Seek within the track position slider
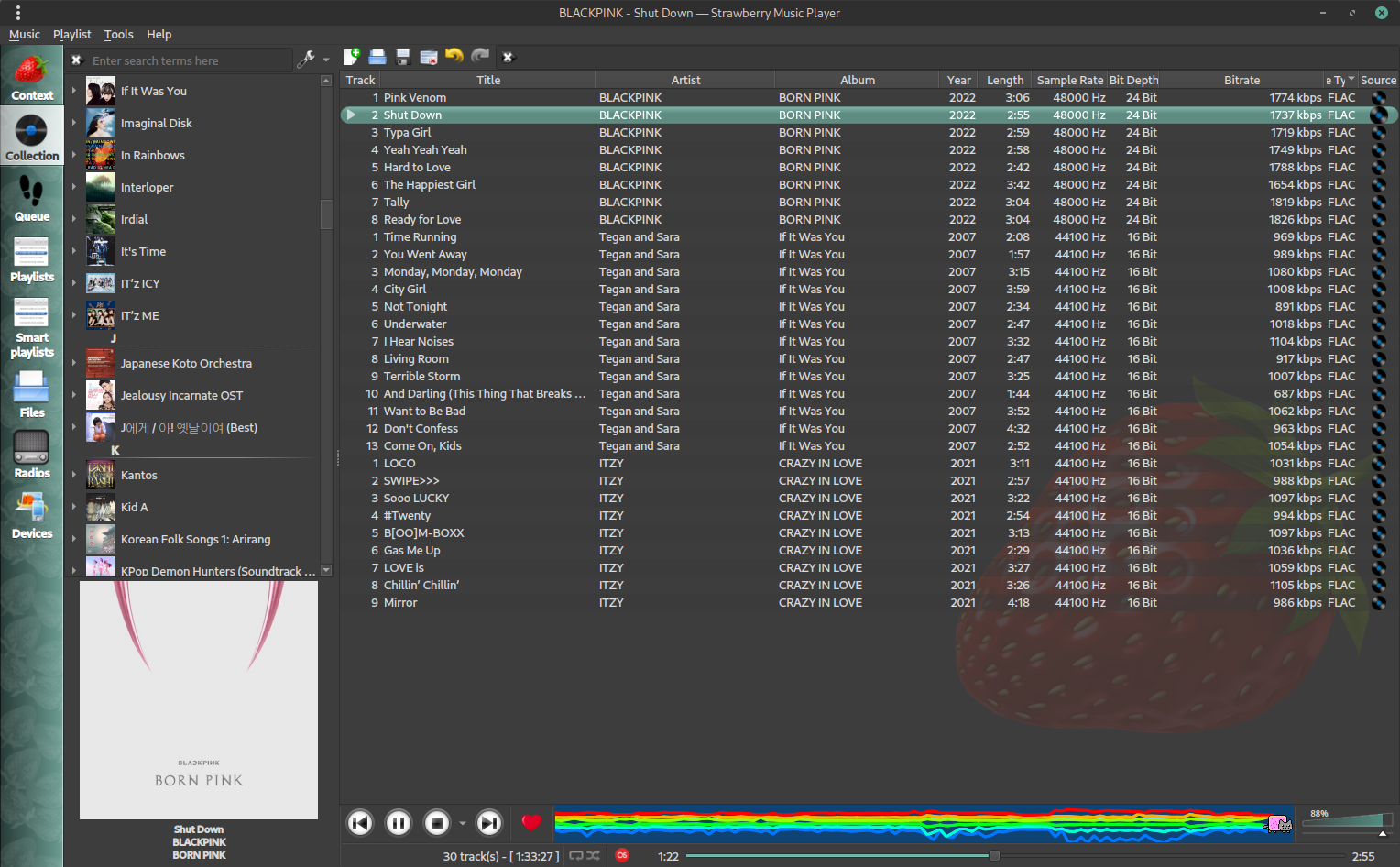The image size is (1400, 867). (x=1015, y=856)
